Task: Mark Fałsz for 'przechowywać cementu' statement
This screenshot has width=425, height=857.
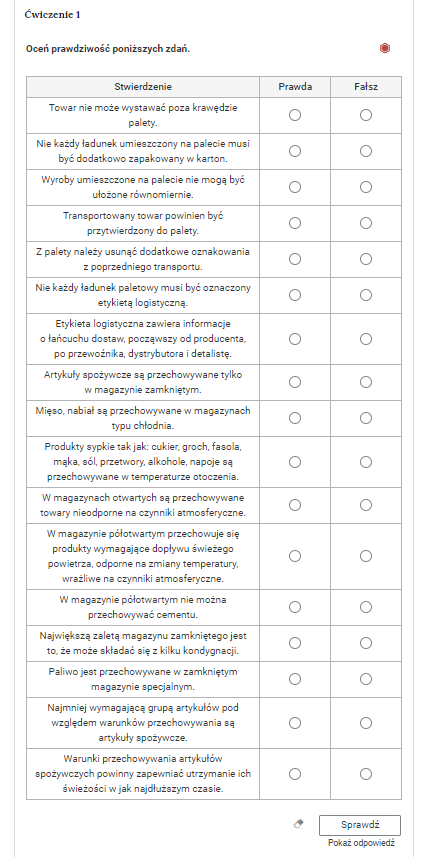Action: [366, 607]
